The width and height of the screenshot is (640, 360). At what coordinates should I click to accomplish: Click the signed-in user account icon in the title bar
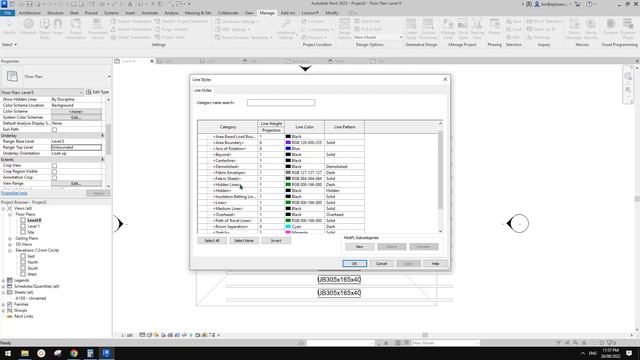click(537, 4)
